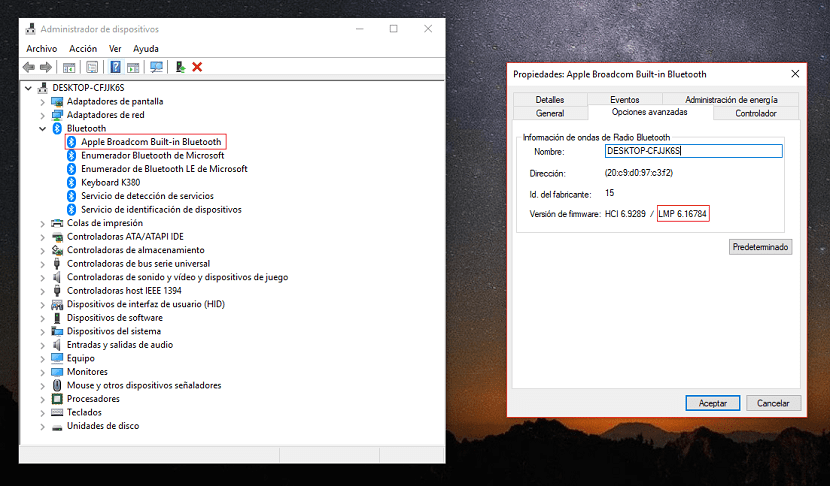Switch to the General tab

point(550,113)
